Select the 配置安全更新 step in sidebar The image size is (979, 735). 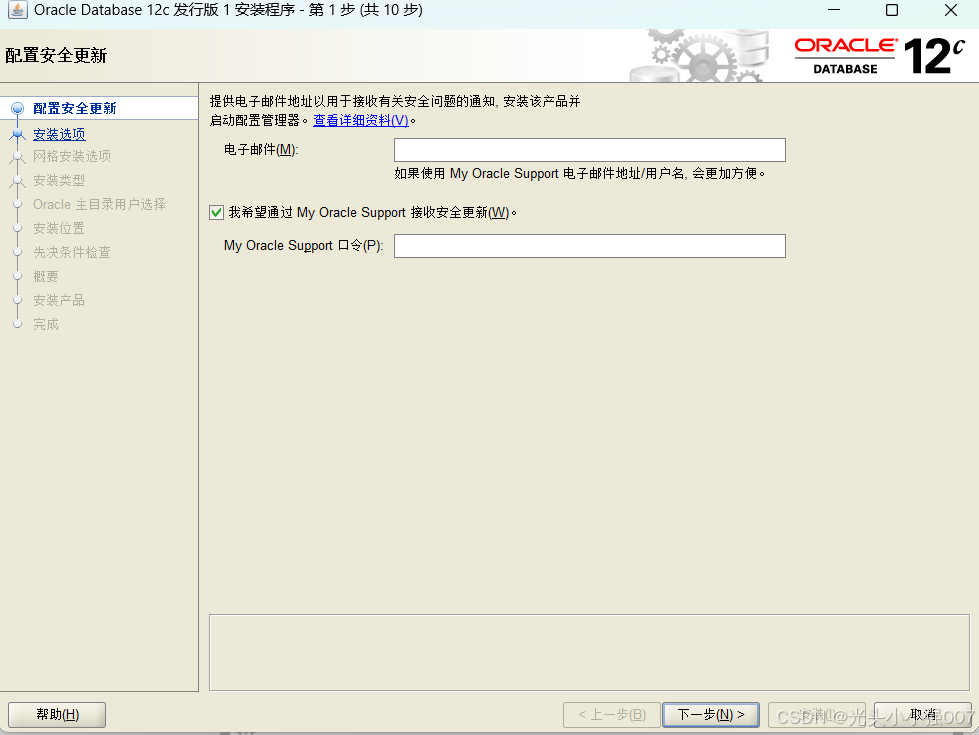click(75, 108)
